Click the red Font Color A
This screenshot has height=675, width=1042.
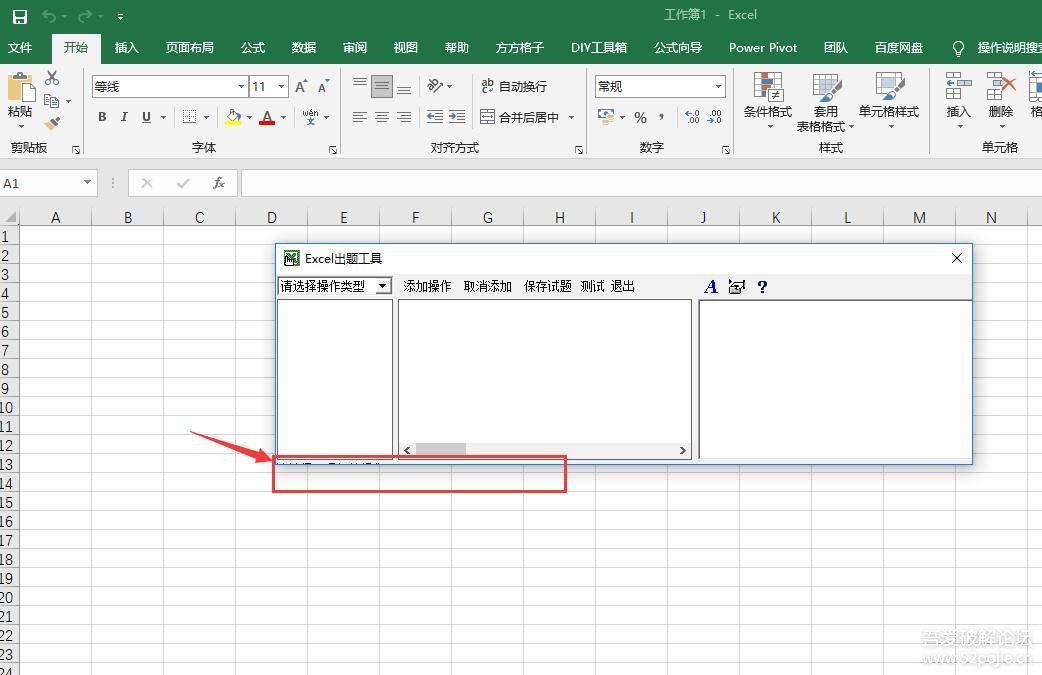click(267, 118)
